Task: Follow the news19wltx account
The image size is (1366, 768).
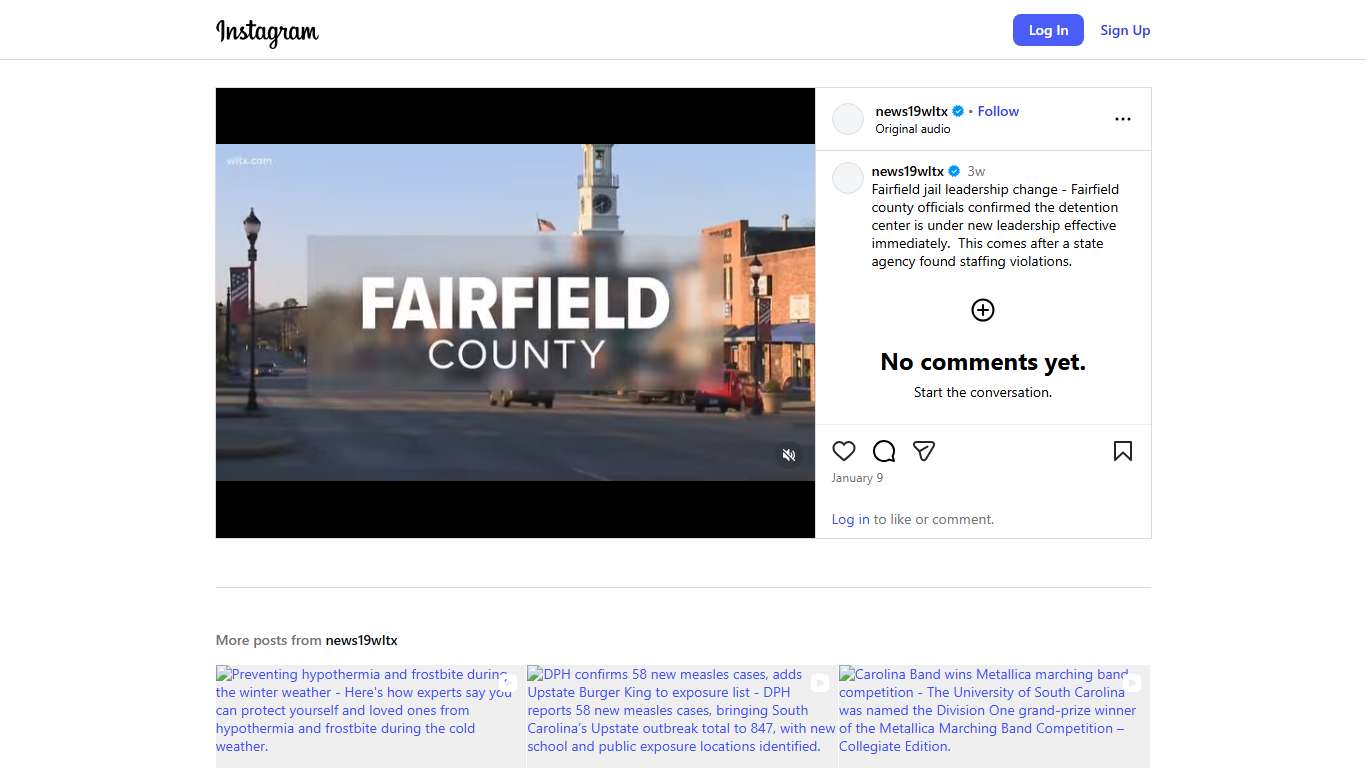Action: [998, 111]
